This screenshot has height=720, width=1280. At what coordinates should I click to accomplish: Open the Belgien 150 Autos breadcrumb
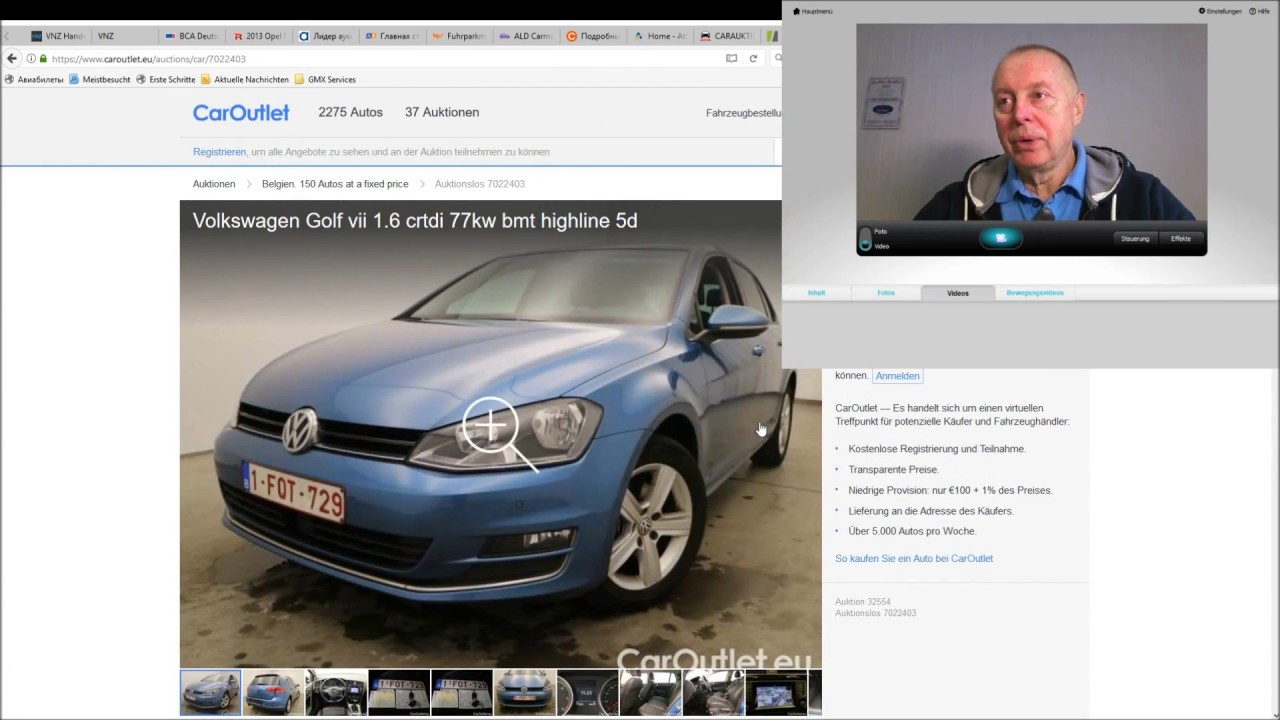(335, 184)
